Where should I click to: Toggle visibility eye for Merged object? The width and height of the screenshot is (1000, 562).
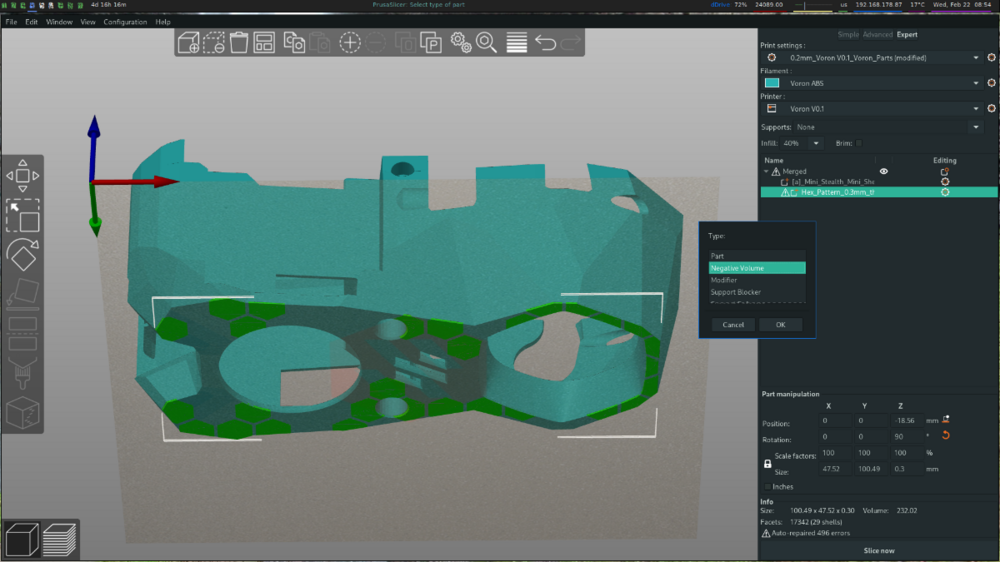[x=883, y=171]
